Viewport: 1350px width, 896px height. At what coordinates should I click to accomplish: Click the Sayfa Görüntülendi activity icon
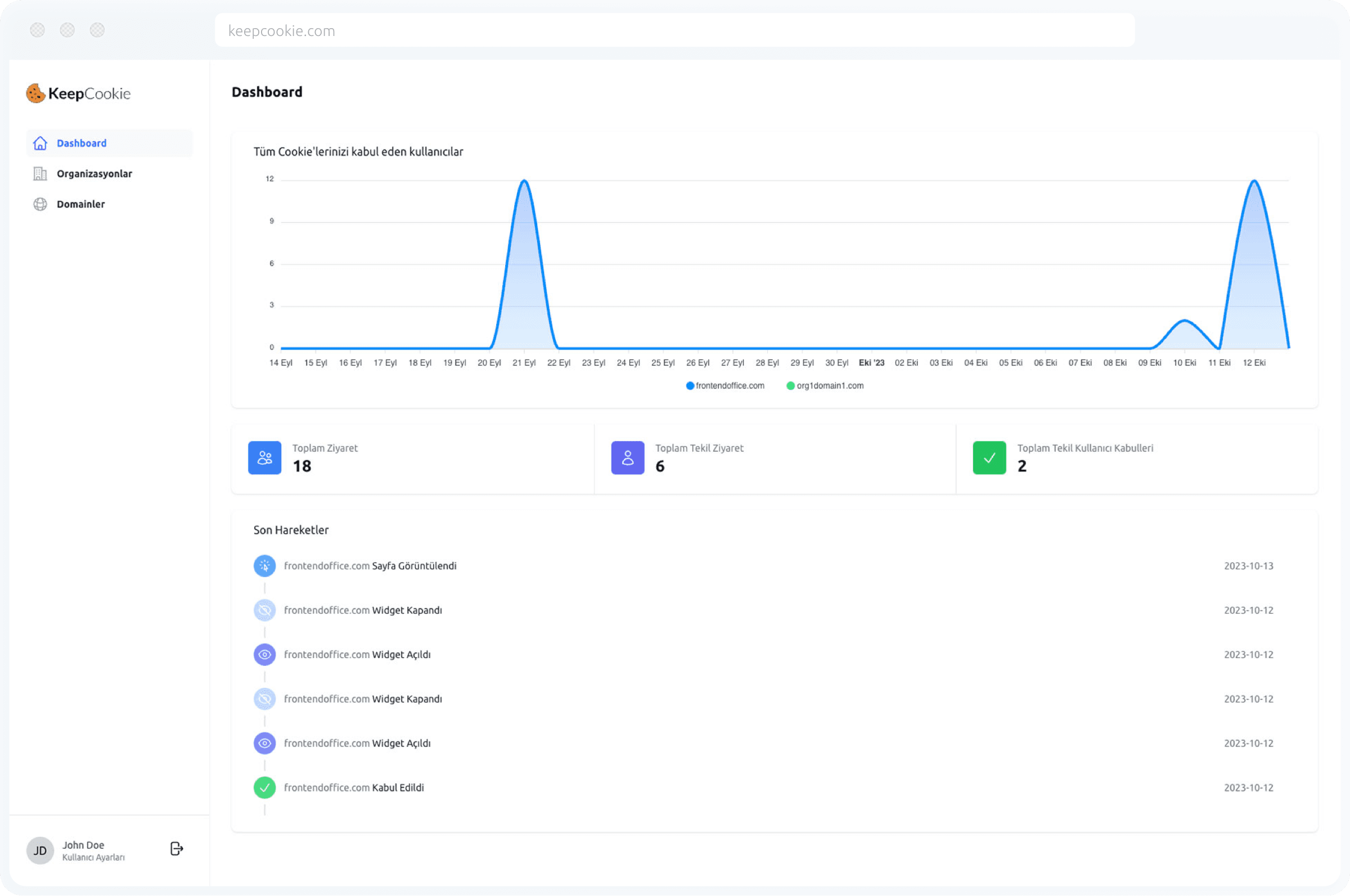click(x=264, y=566)
